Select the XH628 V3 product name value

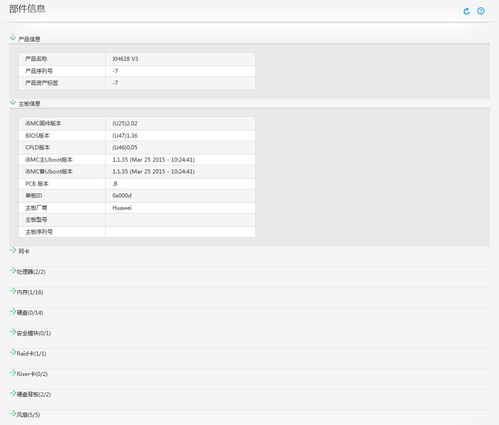coord(125,59)
